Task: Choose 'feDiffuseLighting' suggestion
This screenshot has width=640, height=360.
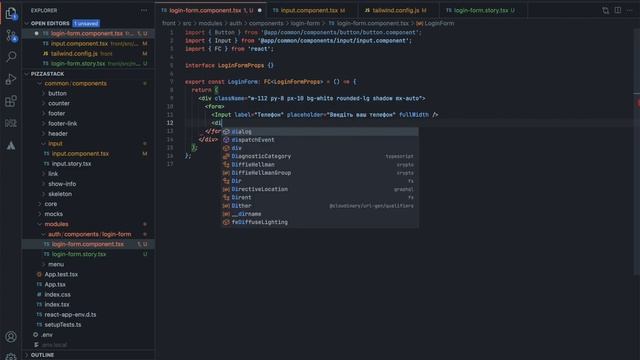Action: 320,222
